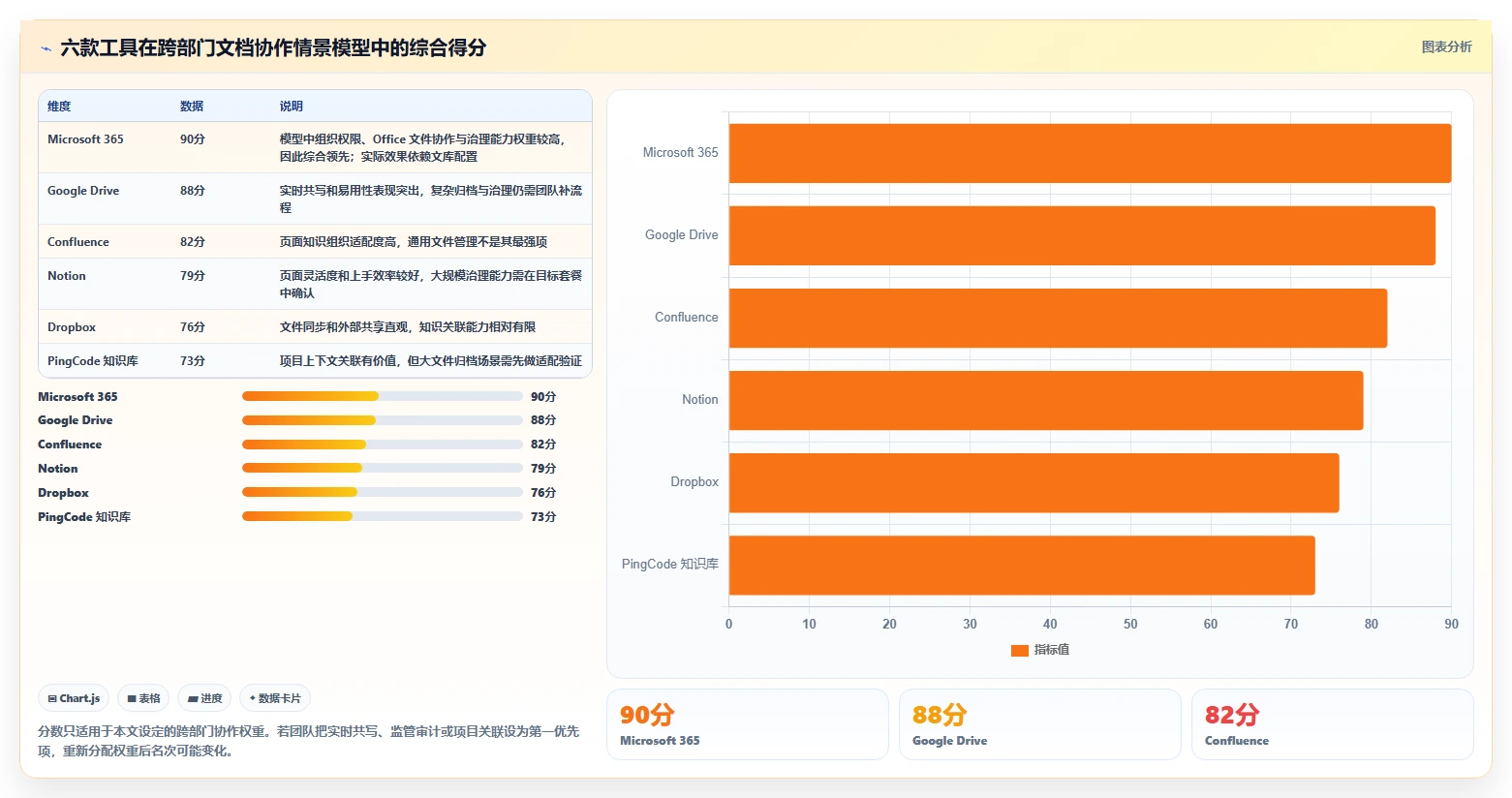This screenshot has width=1512, height=798.
Task: Click the blue icon beside the chart title
Action: pyautogui.click(x=46, y=48)
